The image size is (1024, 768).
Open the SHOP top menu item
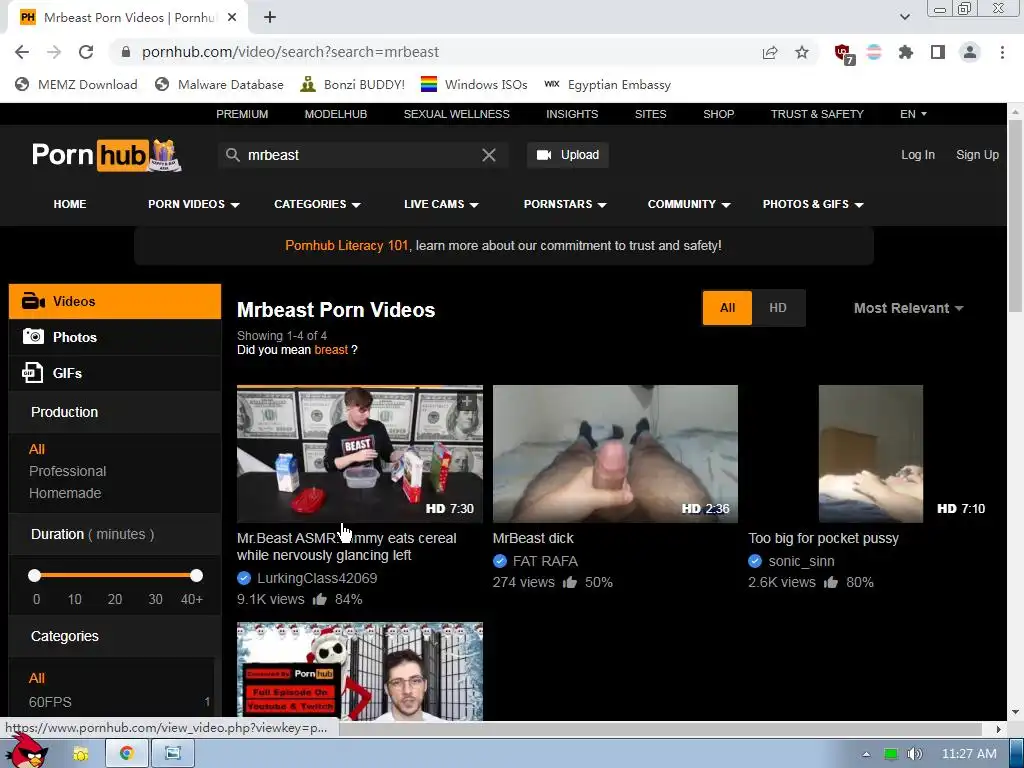(718, 114)
